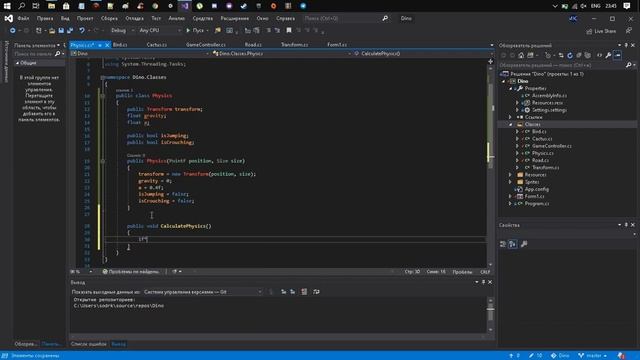Click the Refresh icon in Solution Explorer
The width and height of the screenshot is (640, 360).
pyautogui.click(x=570, y=55)
